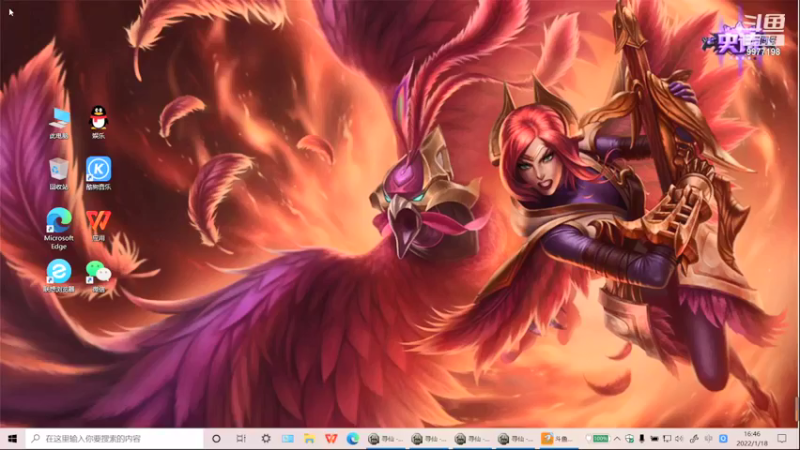
Task: Expand hidden system tray icons chevron
Action: pyautogui.click(x=617, y=438)
